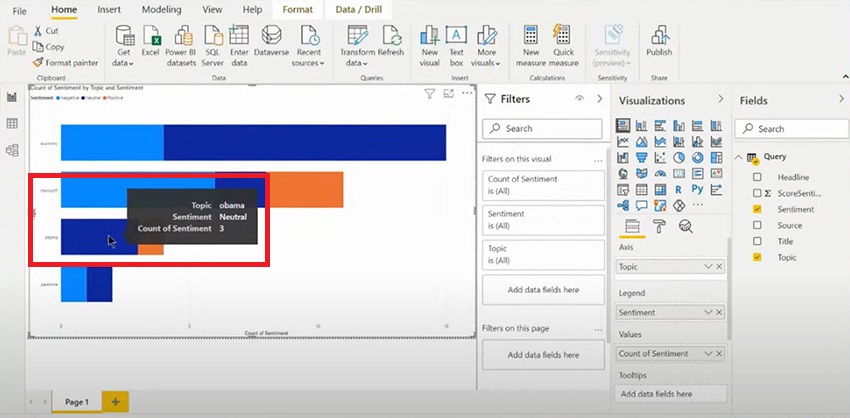Open the Data / Drill tab
This screenshot has width=850, height=418.
pos(359,10)
